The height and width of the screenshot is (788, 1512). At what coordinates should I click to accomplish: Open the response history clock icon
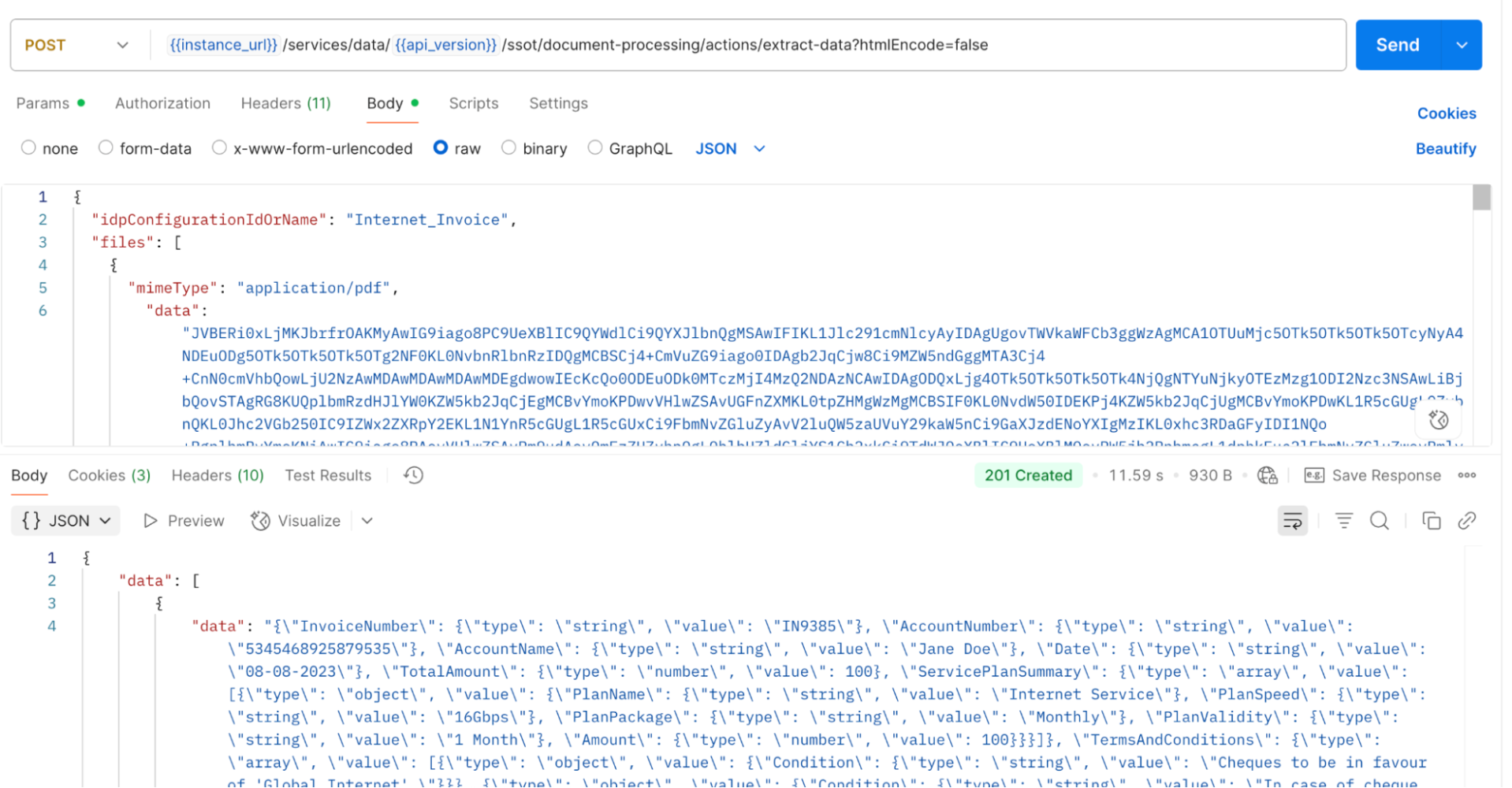point(413,476)
